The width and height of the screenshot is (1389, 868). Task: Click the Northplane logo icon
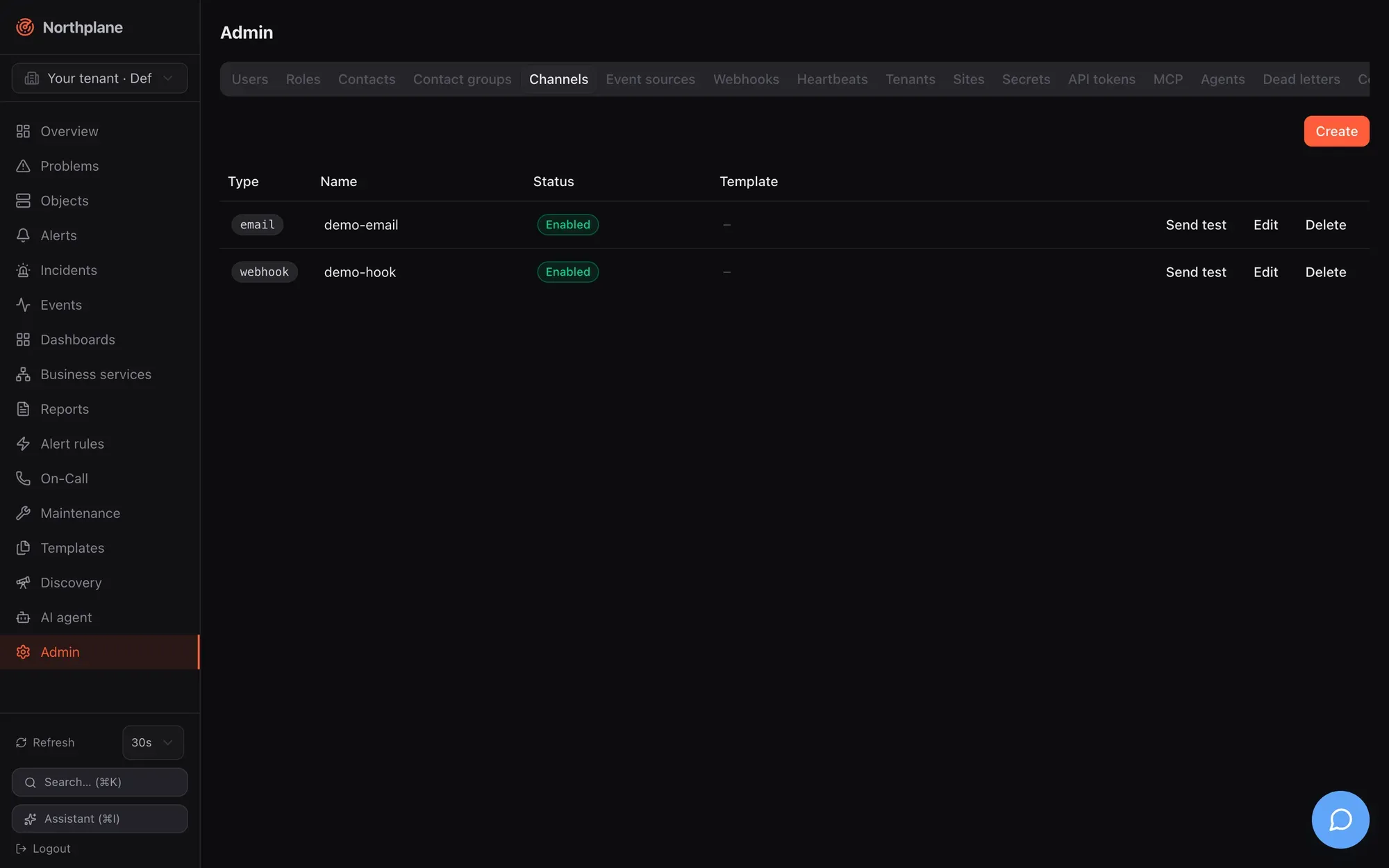(25, 27)
